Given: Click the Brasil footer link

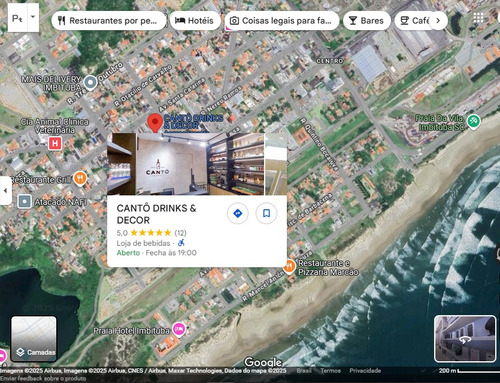Looking at the screenshot, I should point(304,370).
